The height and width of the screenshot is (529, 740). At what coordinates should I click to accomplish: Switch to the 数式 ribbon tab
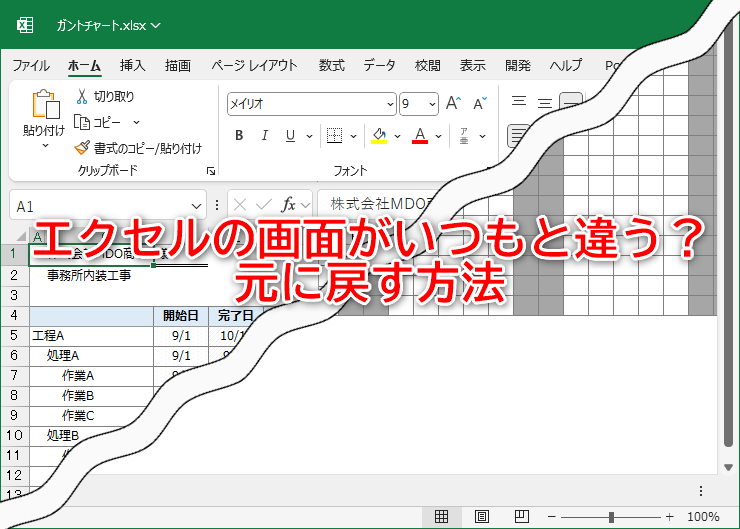(x=331, y=65)
